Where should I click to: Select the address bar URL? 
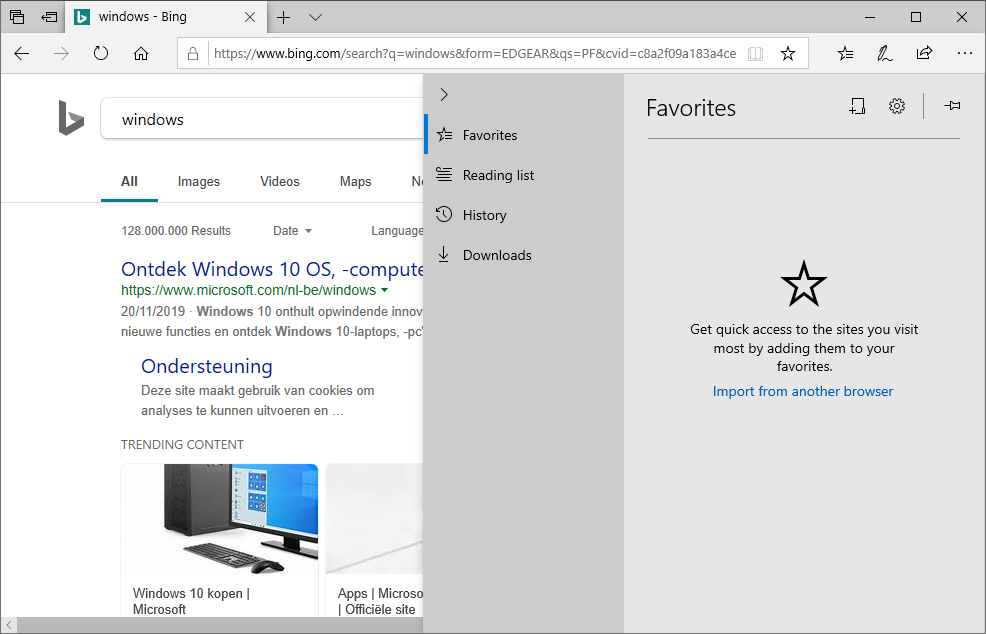click(475, 53)
